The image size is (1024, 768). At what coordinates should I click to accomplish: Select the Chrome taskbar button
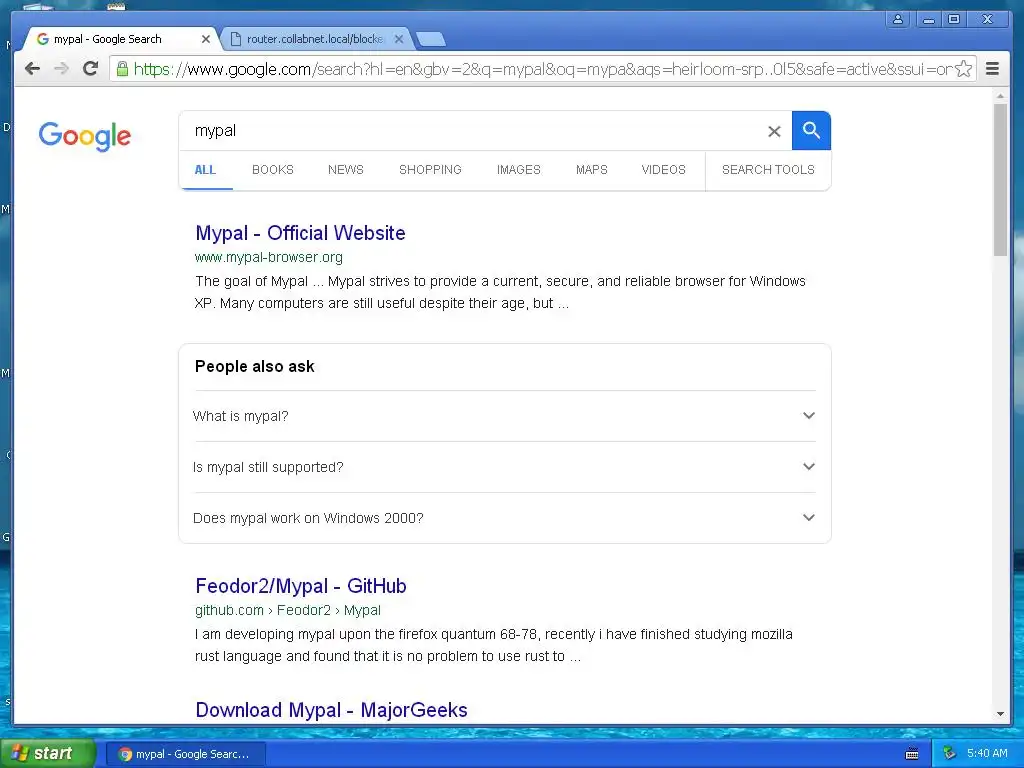pos(185,754)
